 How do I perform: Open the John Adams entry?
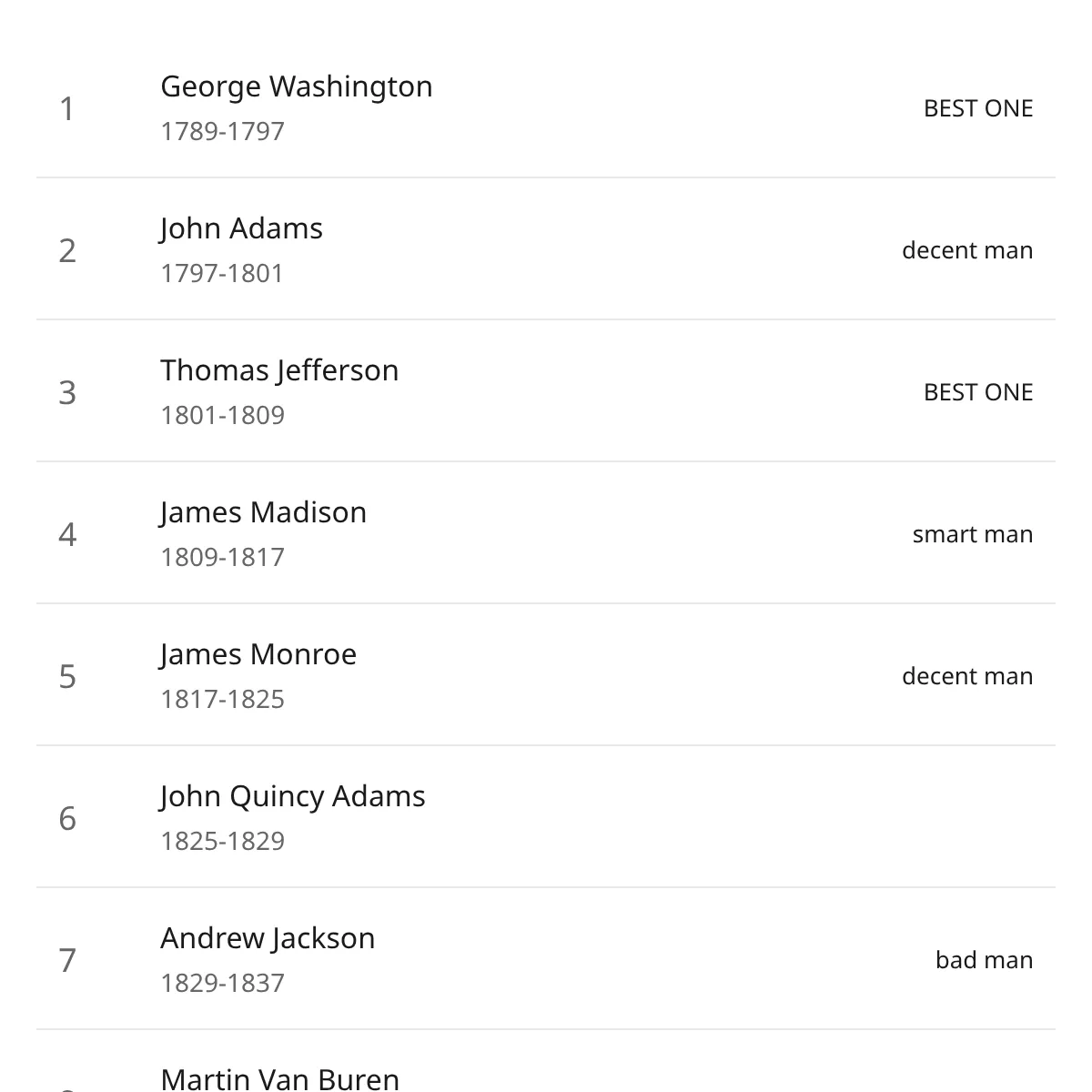(x=546, y=249)
